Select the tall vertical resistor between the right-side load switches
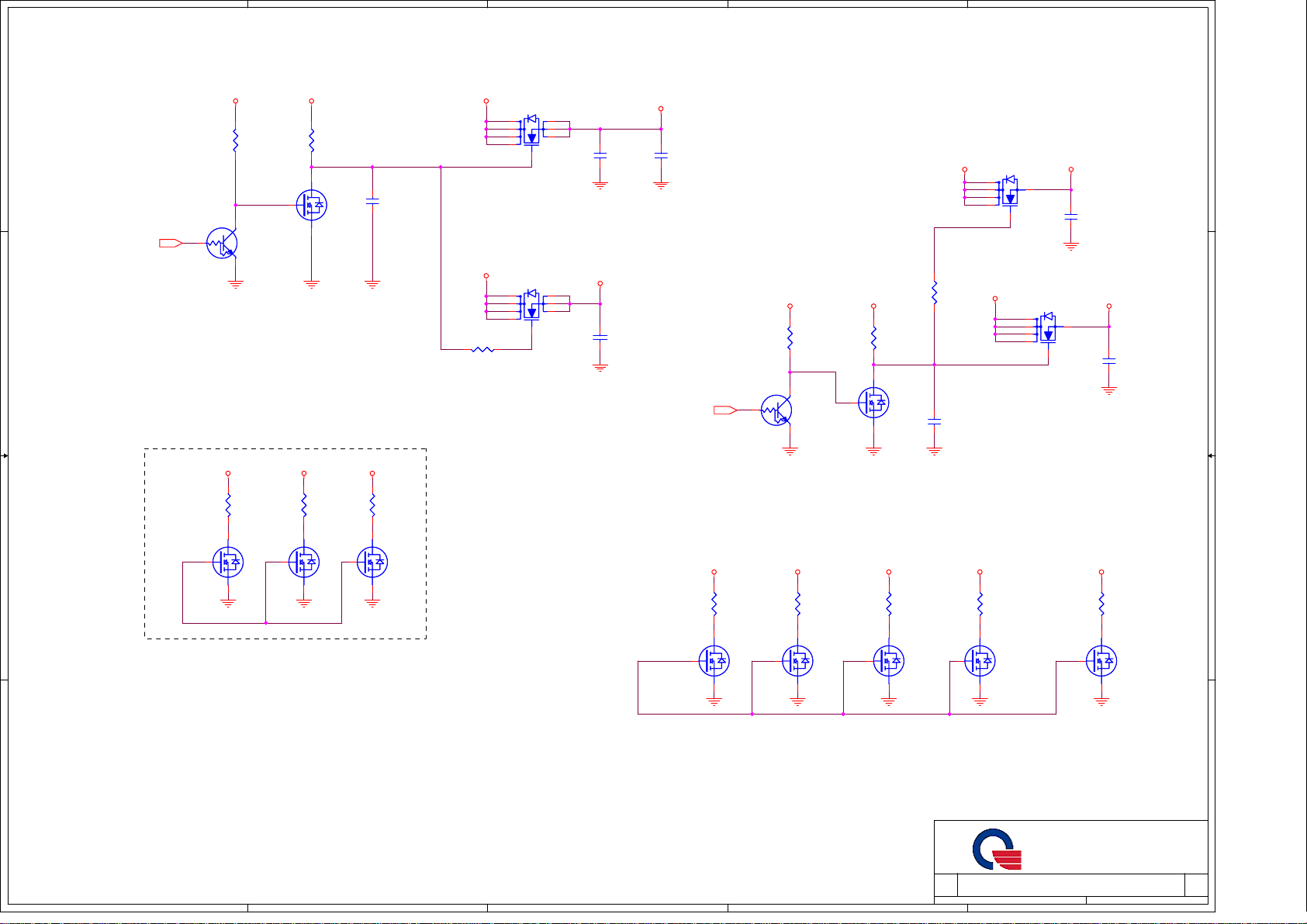This screenshot has width=1307, height=924. click(935, 292)
